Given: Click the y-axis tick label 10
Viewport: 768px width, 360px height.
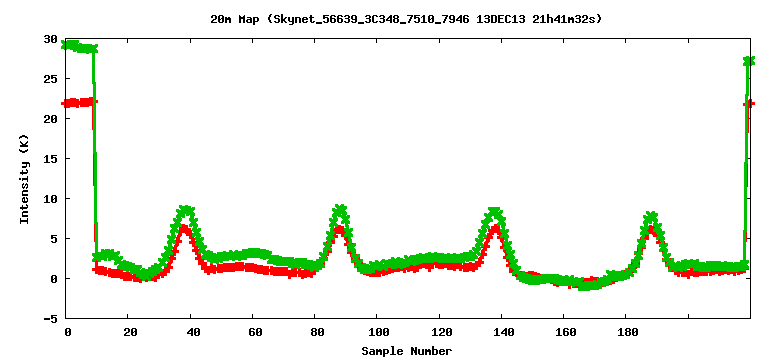Looking at the screenshot, I should coord(51,198).
